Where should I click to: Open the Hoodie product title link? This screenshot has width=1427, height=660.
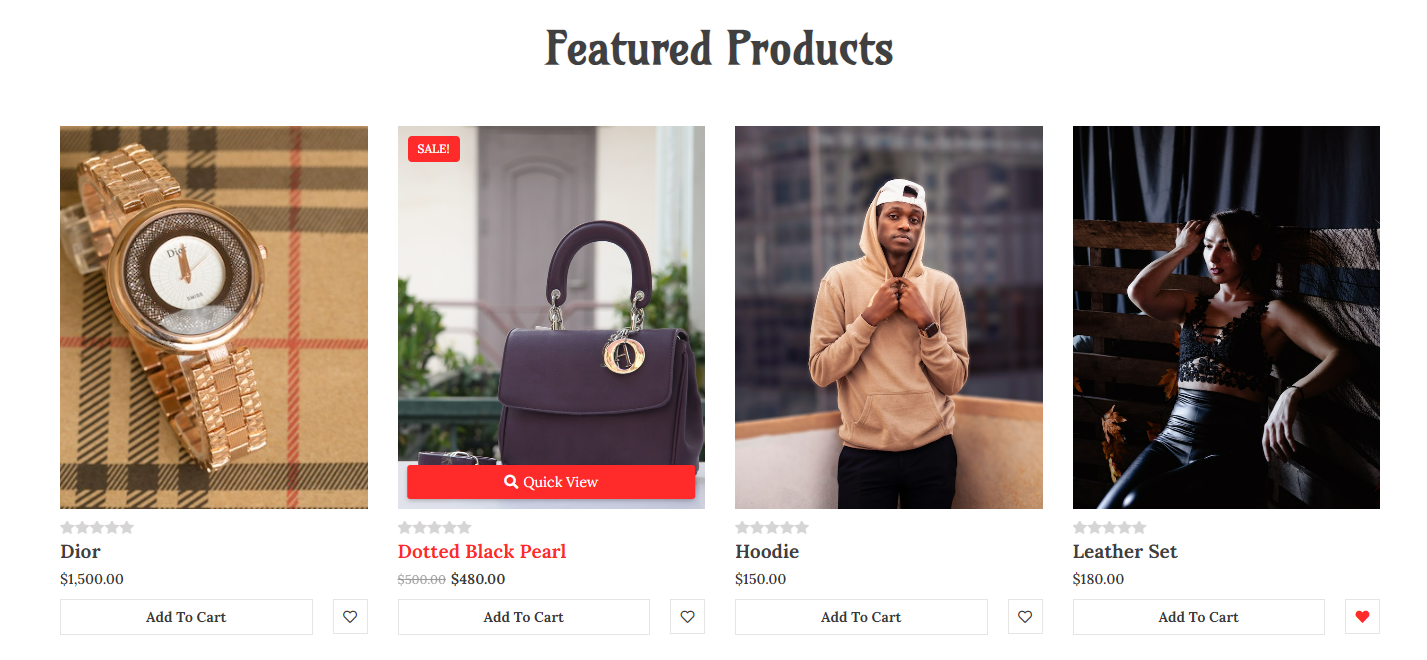(x=767, y=551)
